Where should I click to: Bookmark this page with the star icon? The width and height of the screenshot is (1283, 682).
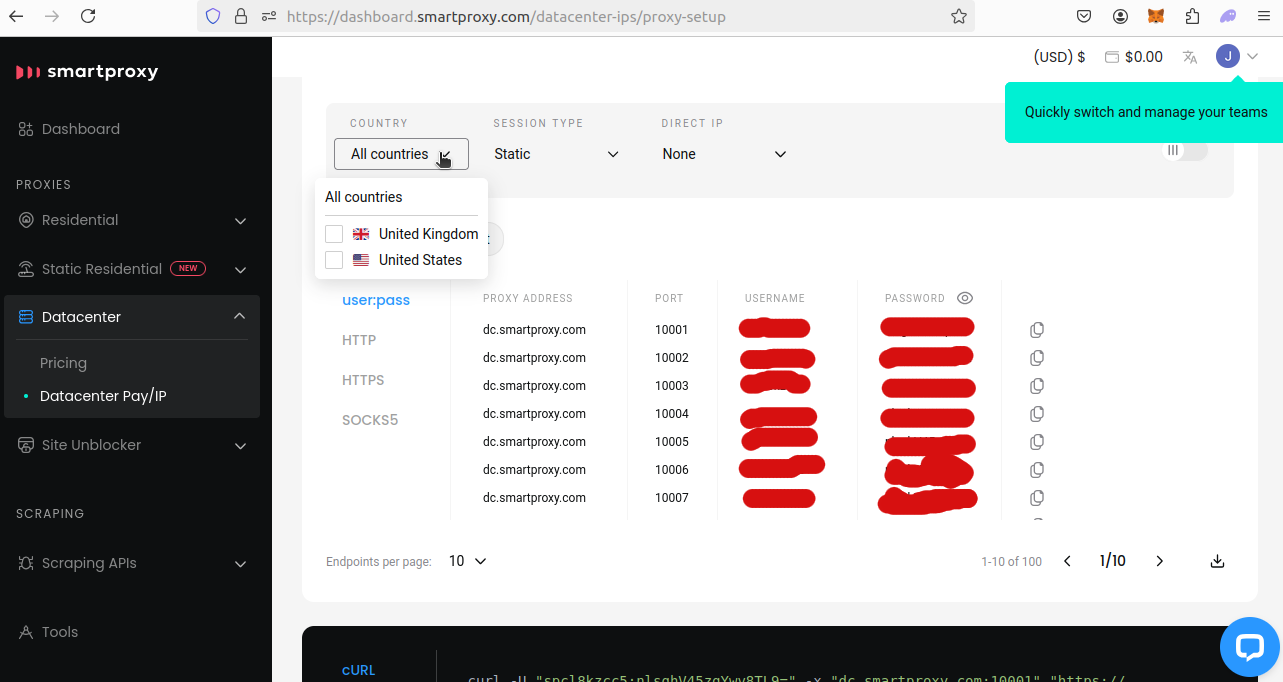coord(959,16)
